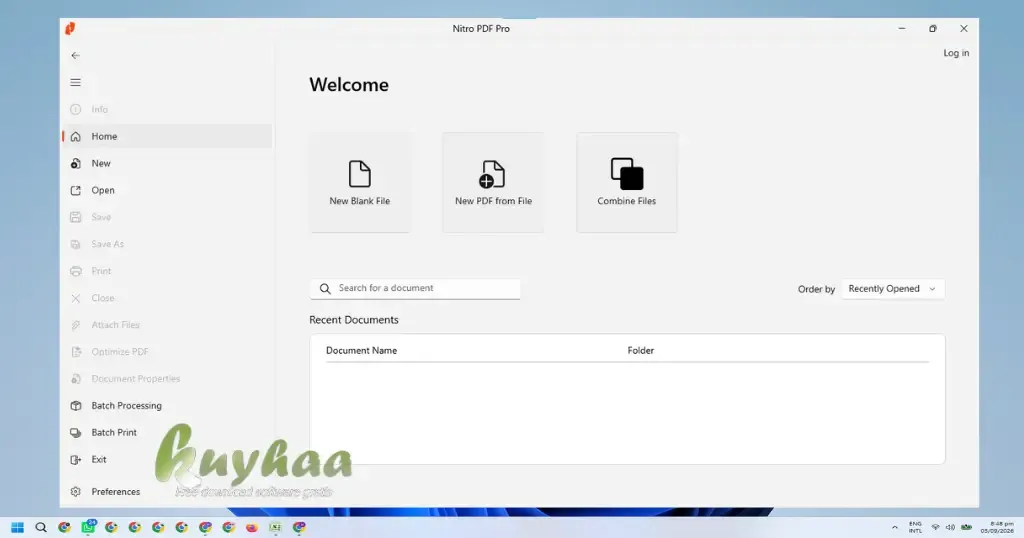Show hidden system tray icons
This screenshot has height=538, width=1024.
pos(895,528)
